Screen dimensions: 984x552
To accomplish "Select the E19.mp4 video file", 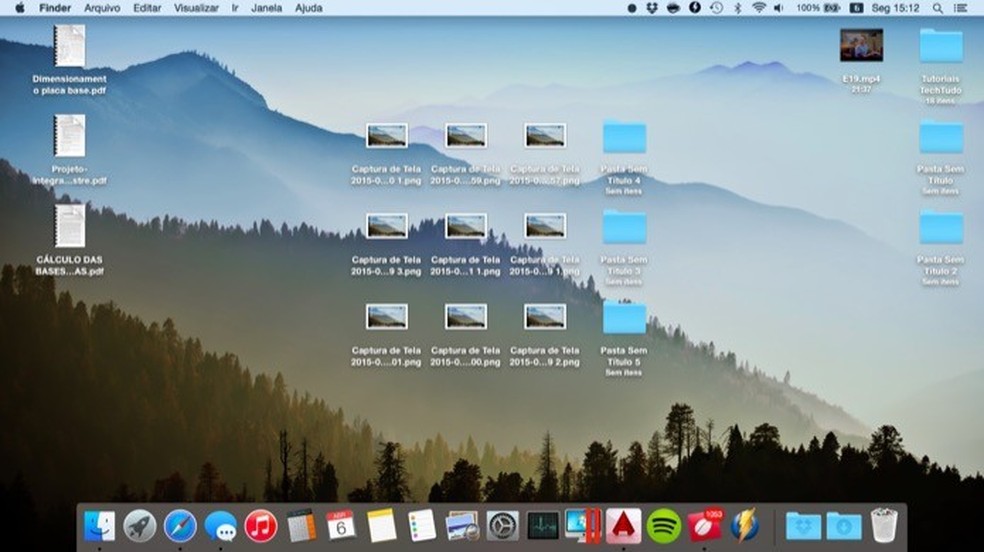I will [861, 45].
